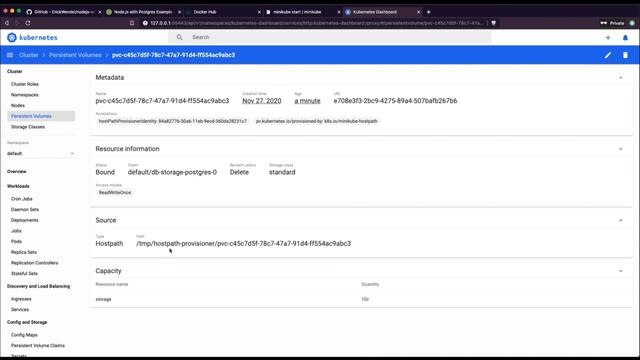Open Ingresses in sidebar
Screen dimensions: 640x360
[21, 299]
